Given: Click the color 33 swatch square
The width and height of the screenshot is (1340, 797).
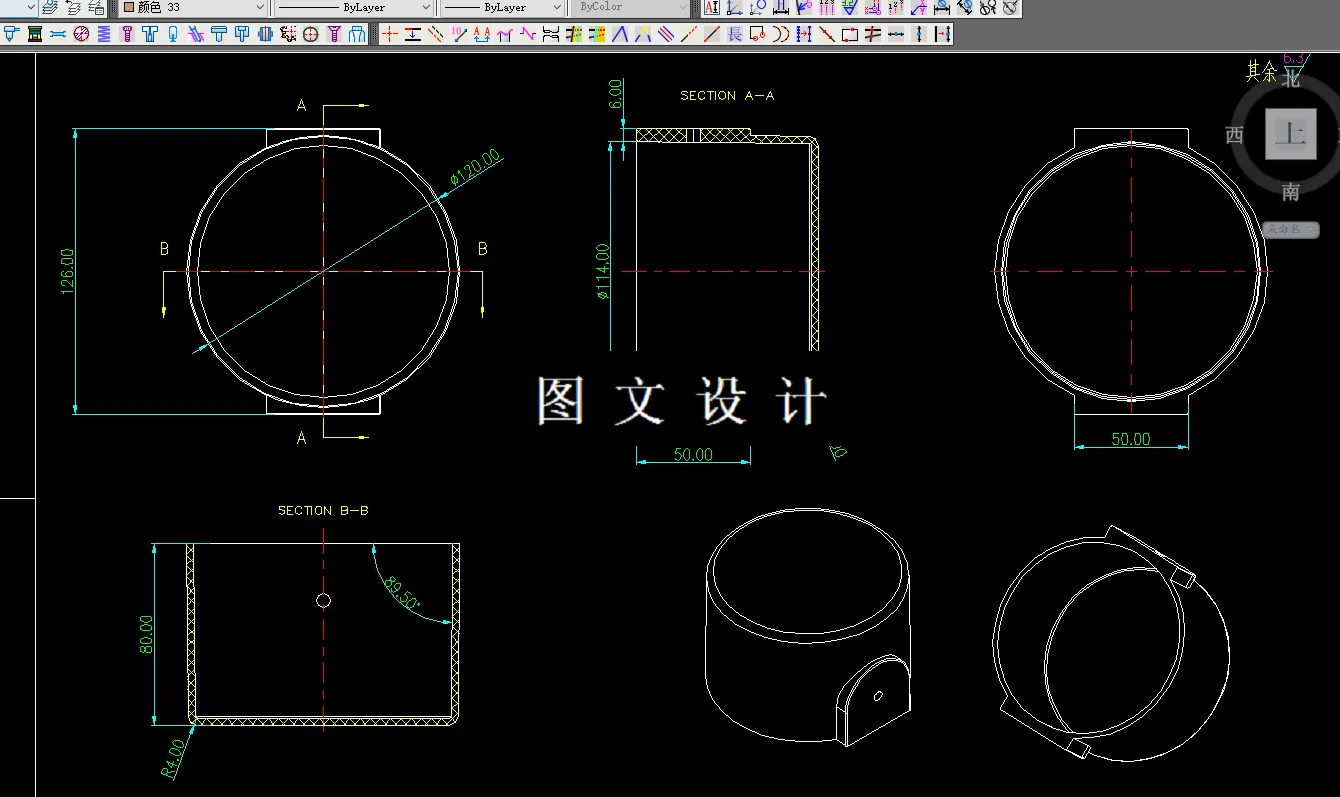Looking at the screenshot, I should [128, 7].
